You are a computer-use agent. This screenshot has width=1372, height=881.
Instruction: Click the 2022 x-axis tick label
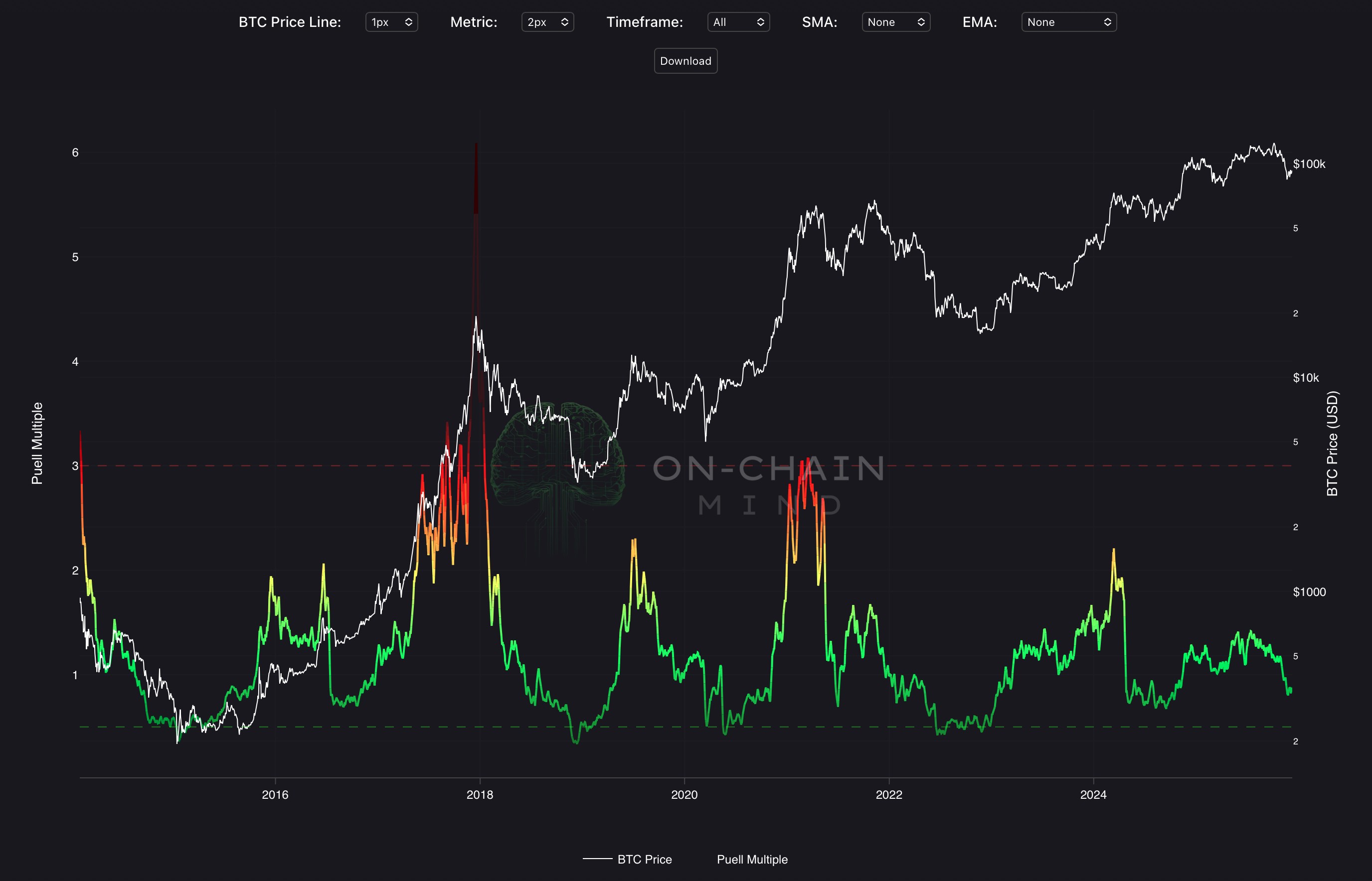(x=888, y=795)
